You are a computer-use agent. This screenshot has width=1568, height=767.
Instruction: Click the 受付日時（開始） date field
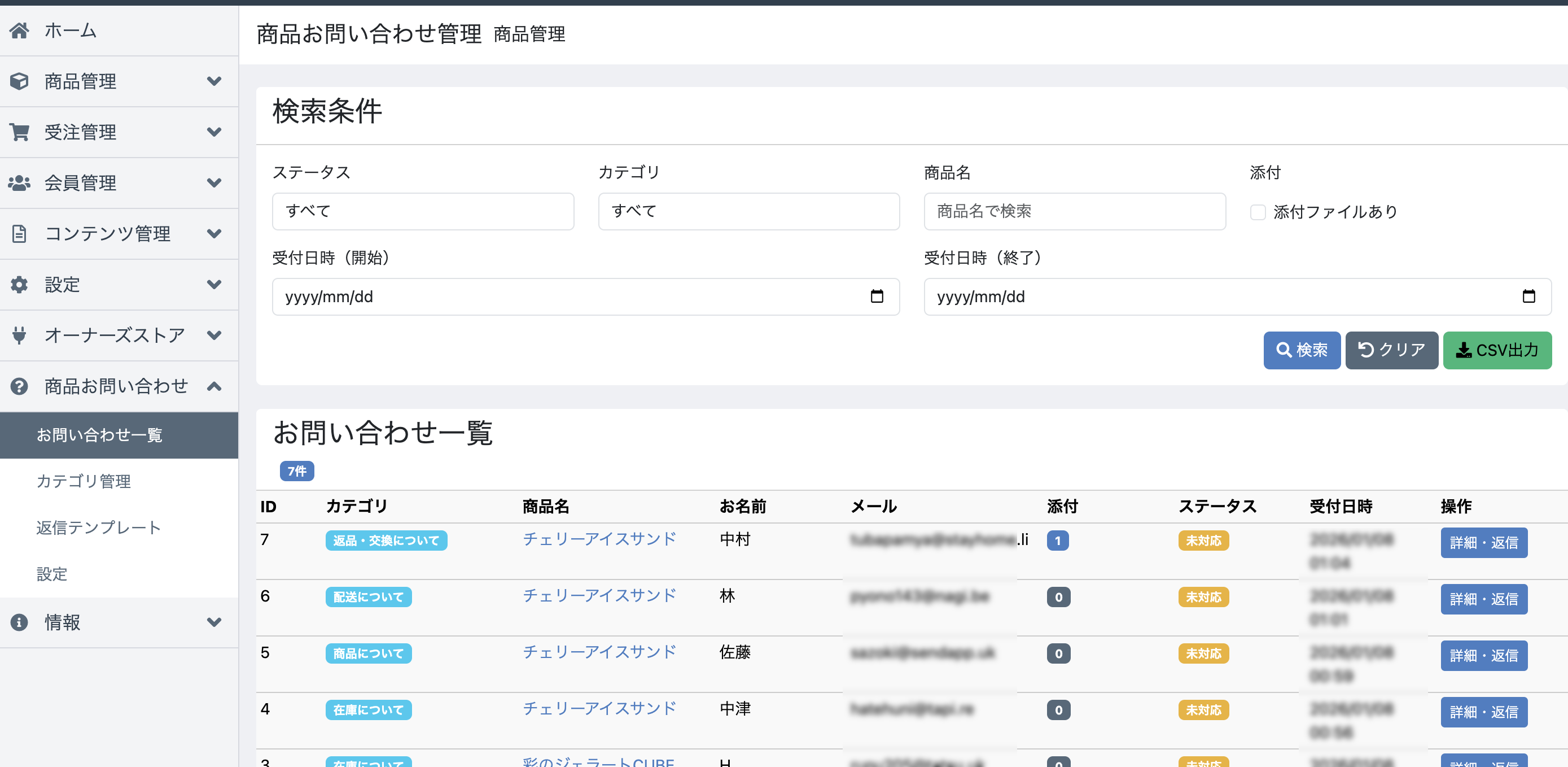pos(585,297)
